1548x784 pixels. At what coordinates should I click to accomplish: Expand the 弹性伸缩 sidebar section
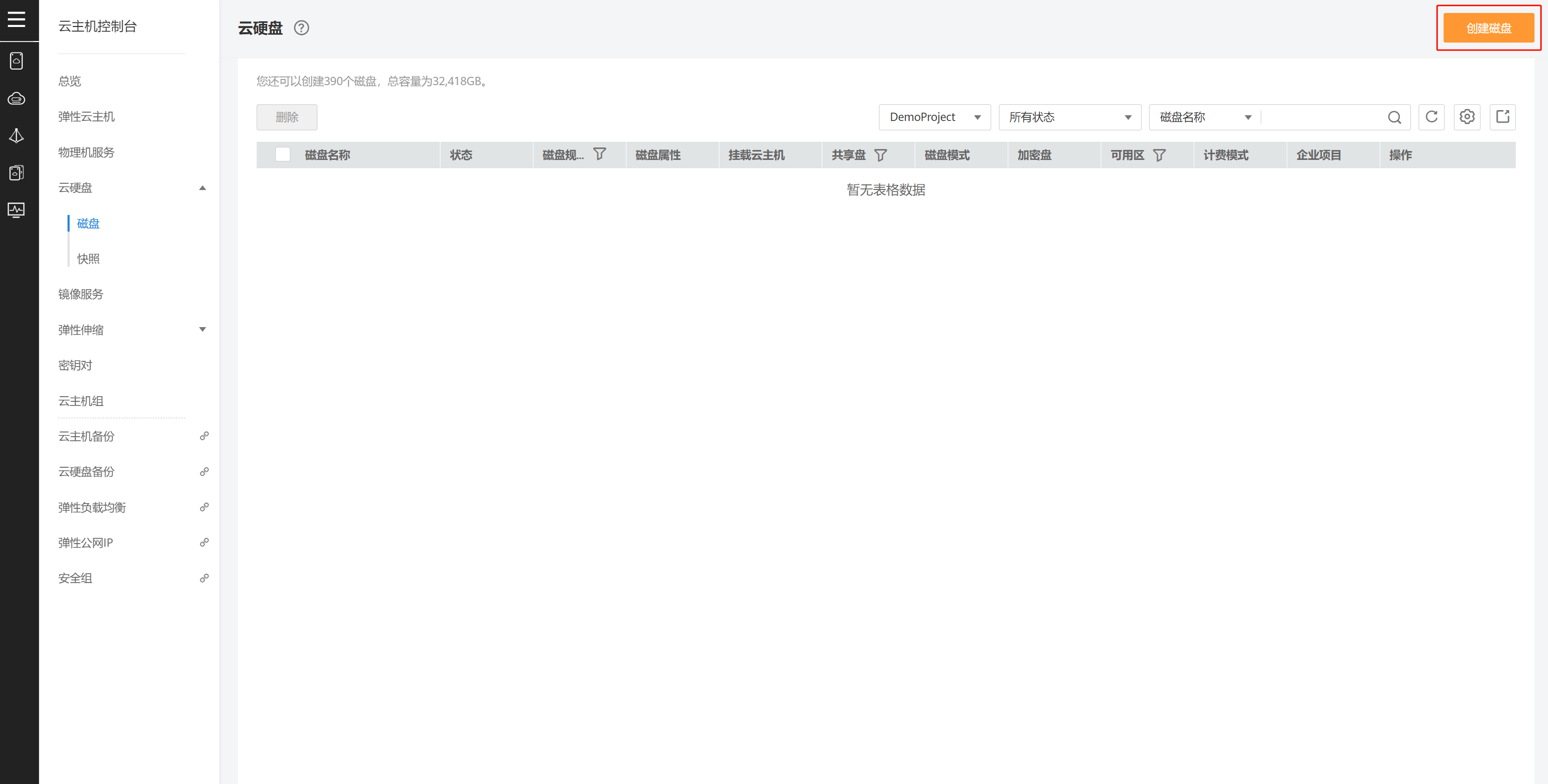click(x=202, y=329)
